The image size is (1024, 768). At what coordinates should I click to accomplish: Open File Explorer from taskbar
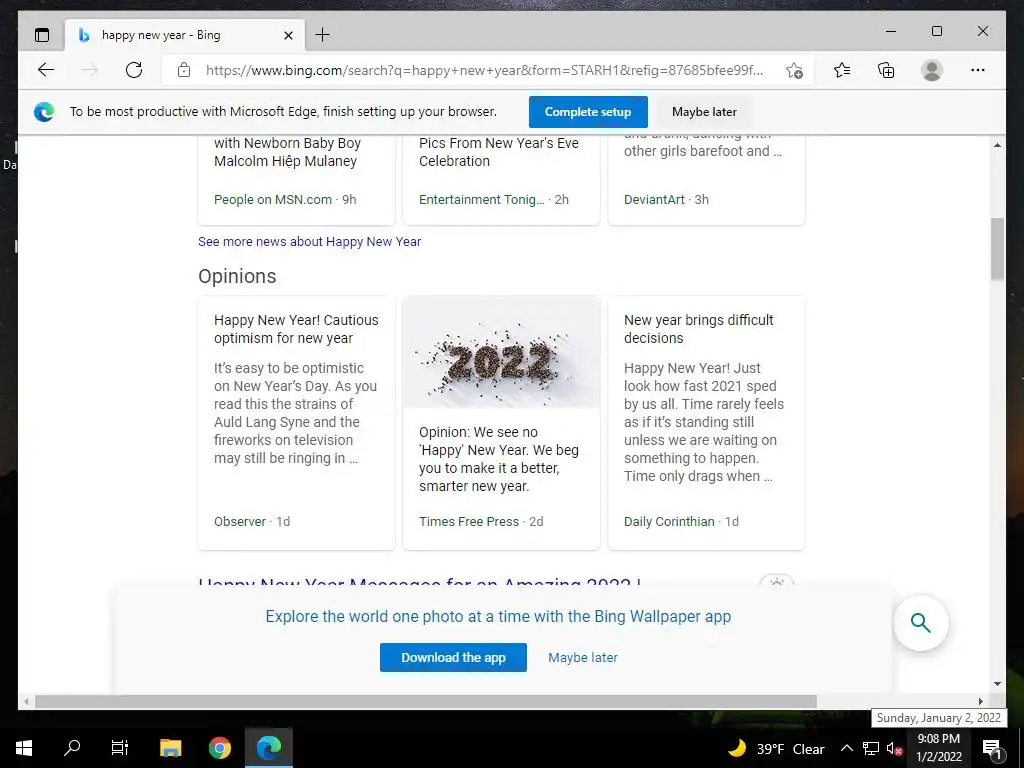tap(170, 748)
